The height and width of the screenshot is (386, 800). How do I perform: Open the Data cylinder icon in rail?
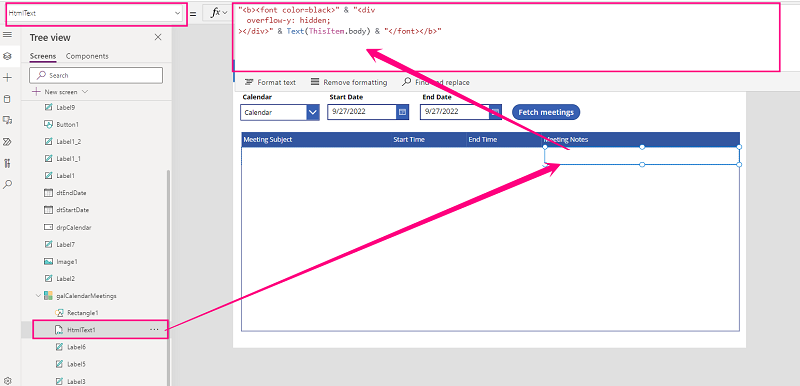coord(7,99)
